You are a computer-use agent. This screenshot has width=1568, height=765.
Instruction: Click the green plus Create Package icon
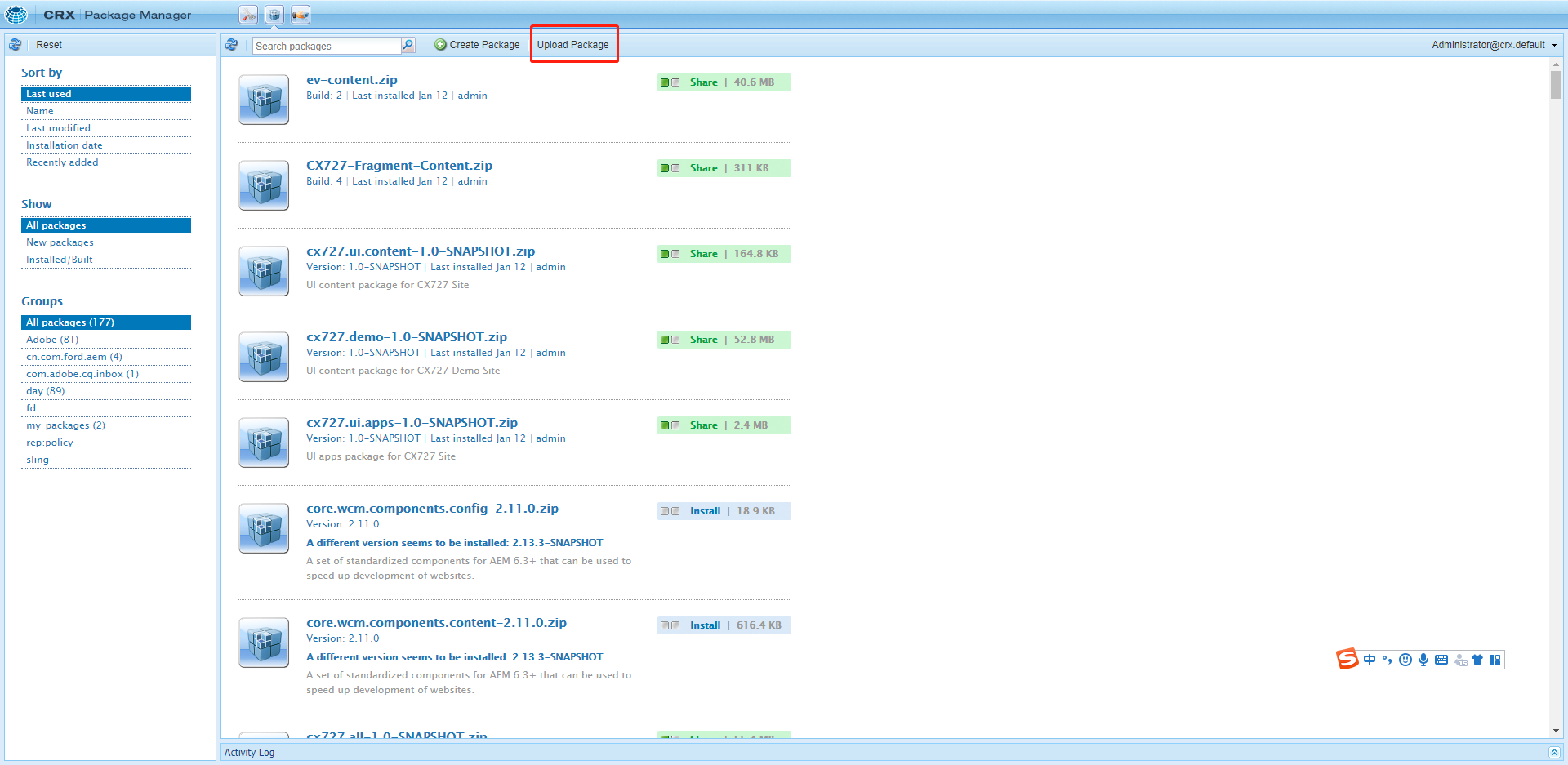tap(440, 45)
